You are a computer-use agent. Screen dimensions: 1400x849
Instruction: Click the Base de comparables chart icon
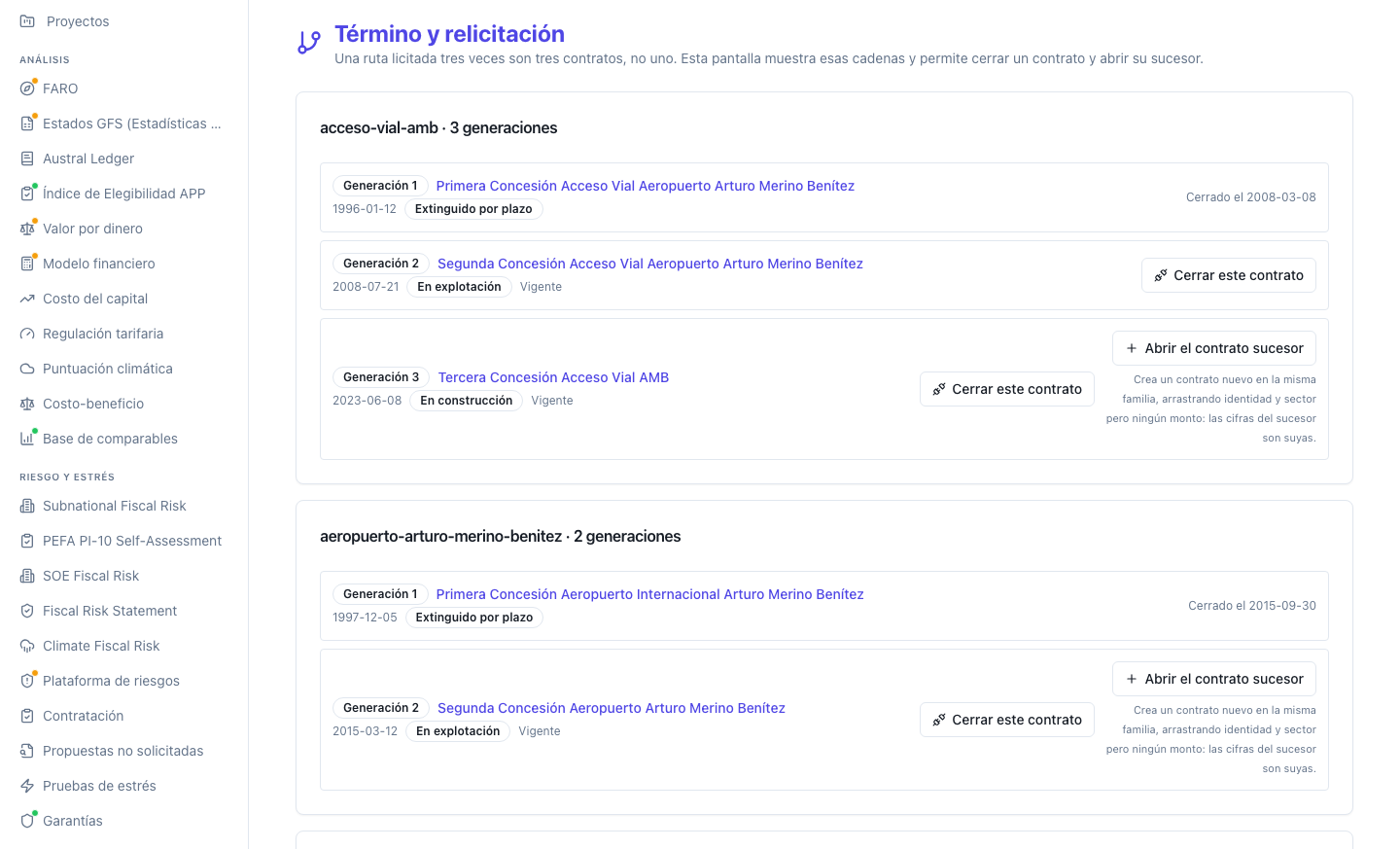click(x=27, y=439)
